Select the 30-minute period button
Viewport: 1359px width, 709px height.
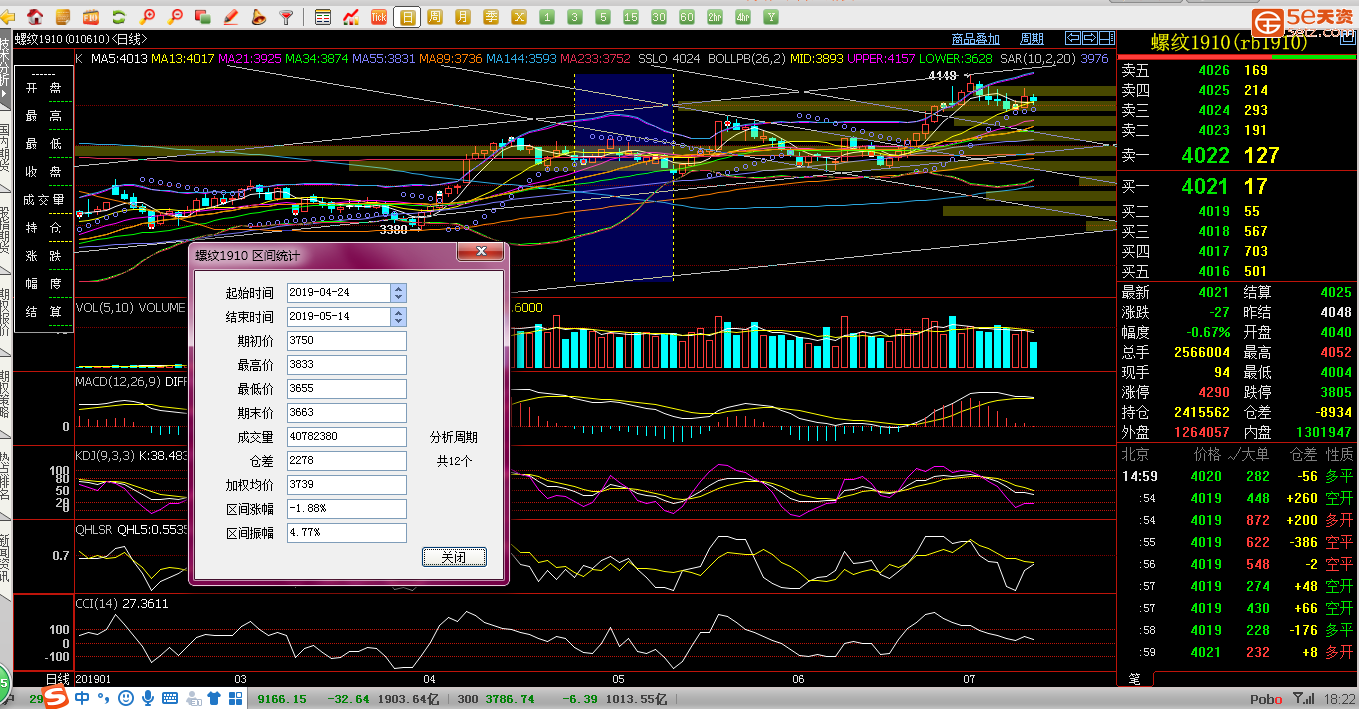point(659,17)
